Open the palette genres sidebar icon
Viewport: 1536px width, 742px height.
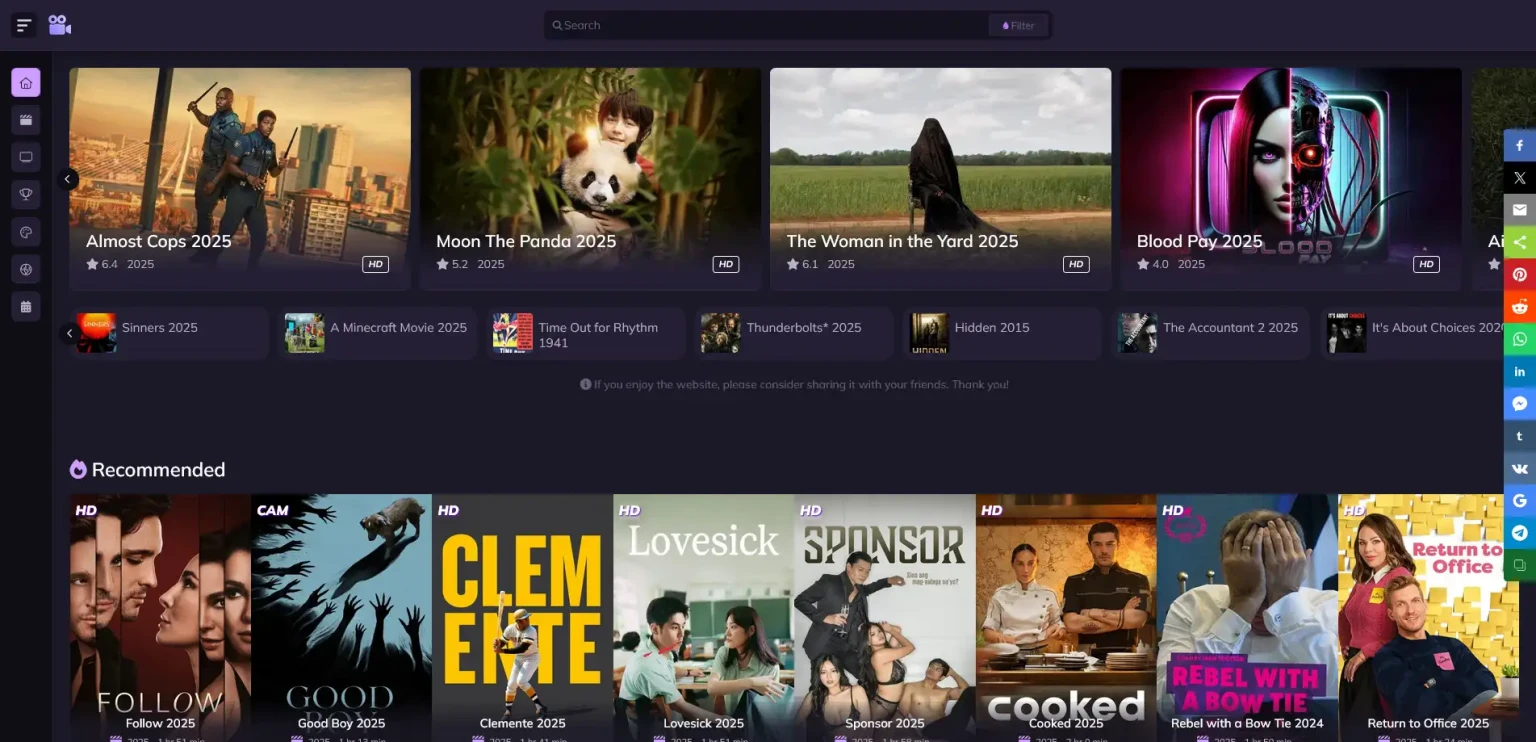click(x=26, y=232)
